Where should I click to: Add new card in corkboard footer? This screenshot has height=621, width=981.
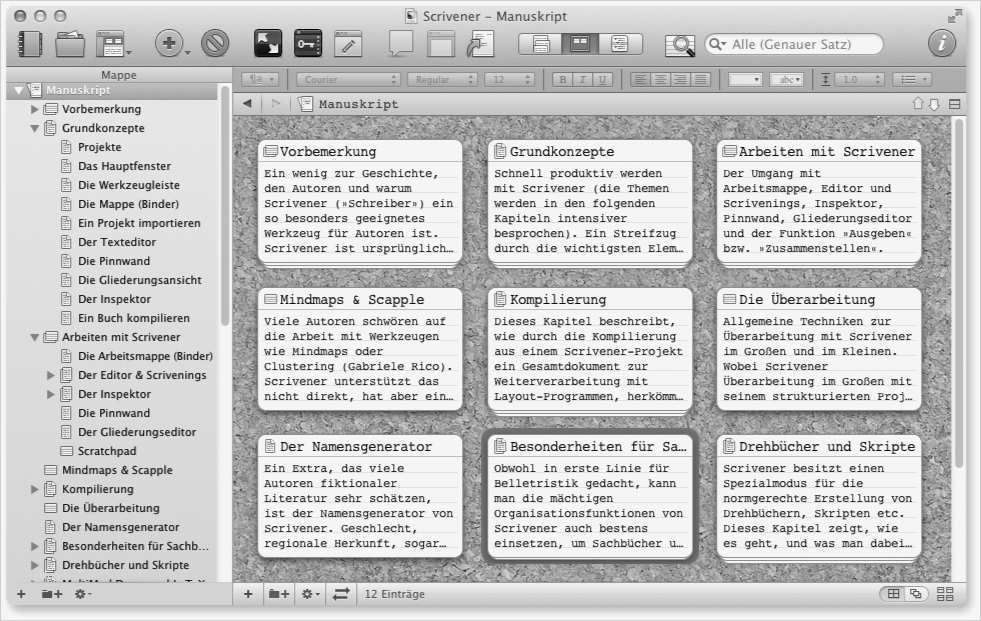(248, 594)
